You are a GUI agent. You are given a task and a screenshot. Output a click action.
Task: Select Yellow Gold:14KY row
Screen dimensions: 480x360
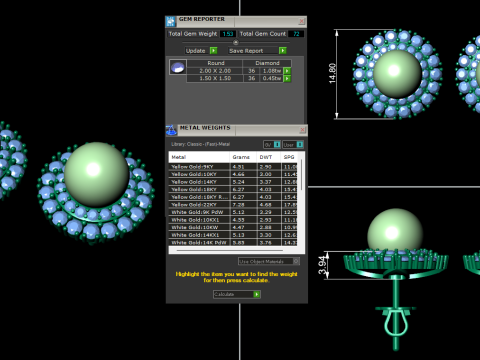233,182
